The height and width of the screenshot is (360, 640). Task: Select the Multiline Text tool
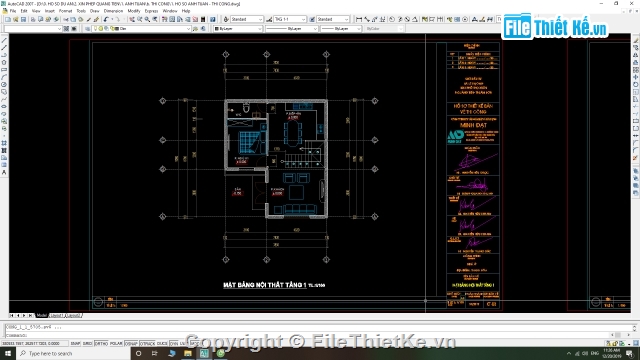pyautogui.click(x=4, y=173)
